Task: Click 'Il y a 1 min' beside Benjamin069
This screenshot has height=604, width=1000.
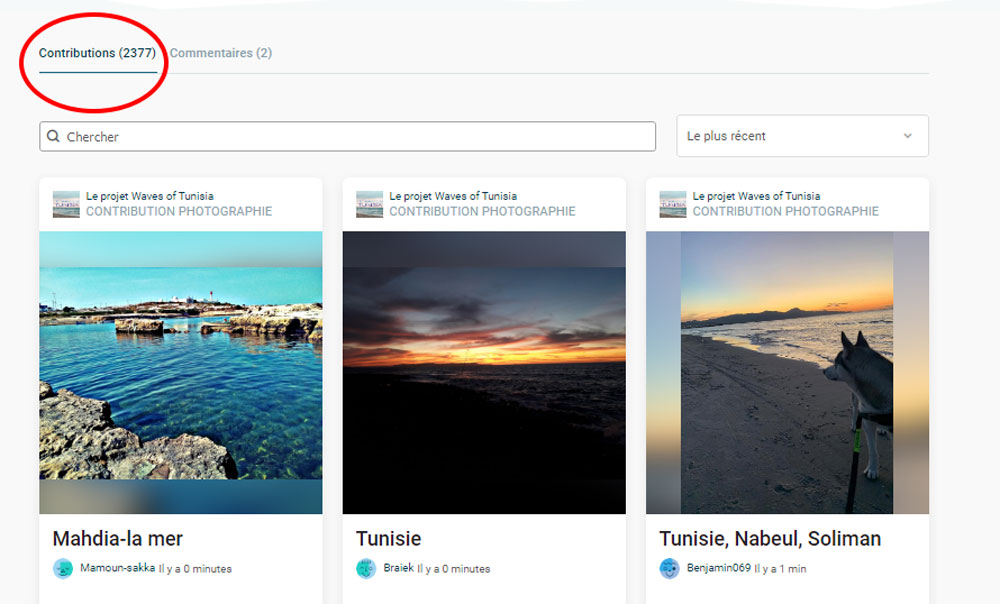Action: (780, 569)
